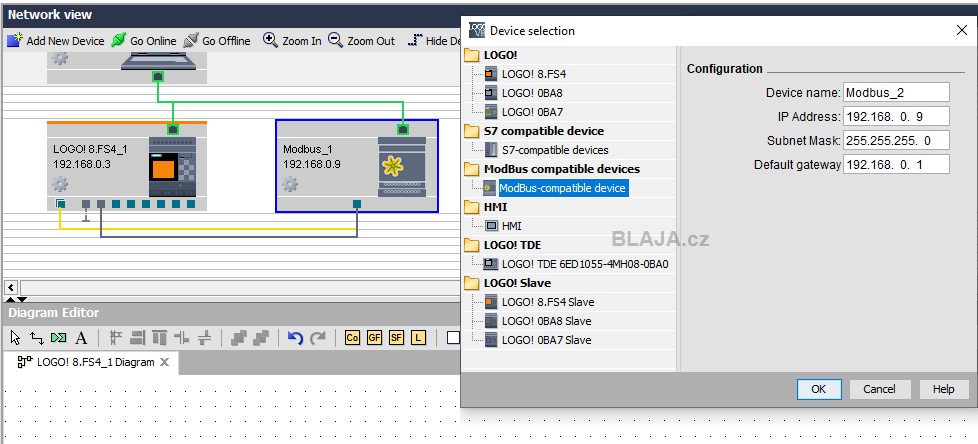Viewport: 978px width, 444px height.
Task: Click connection square at bottom of Modbus_1
Action: coord(357,204)
